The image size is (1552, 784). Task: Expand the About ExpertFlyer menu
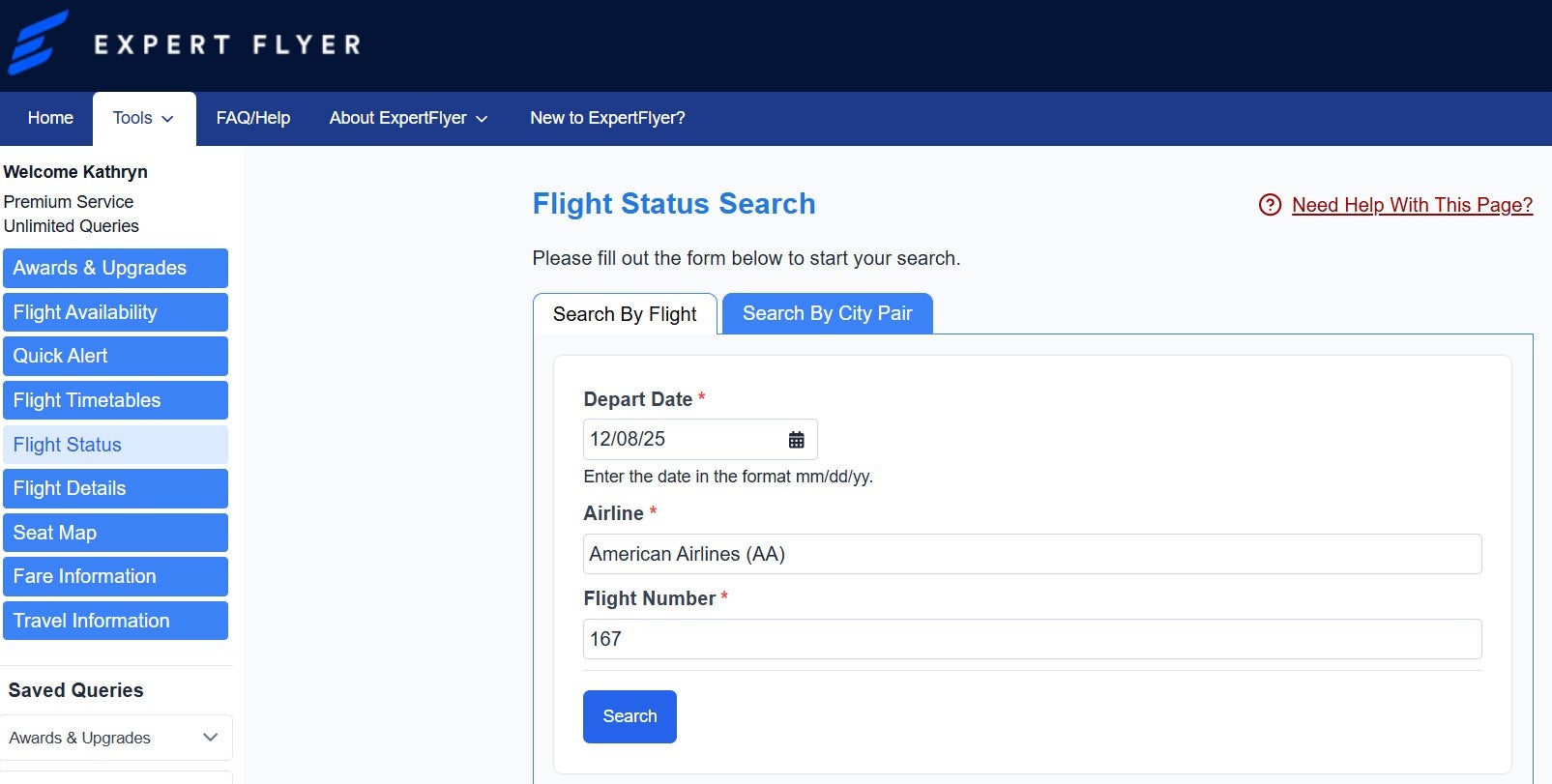[407, 118]
